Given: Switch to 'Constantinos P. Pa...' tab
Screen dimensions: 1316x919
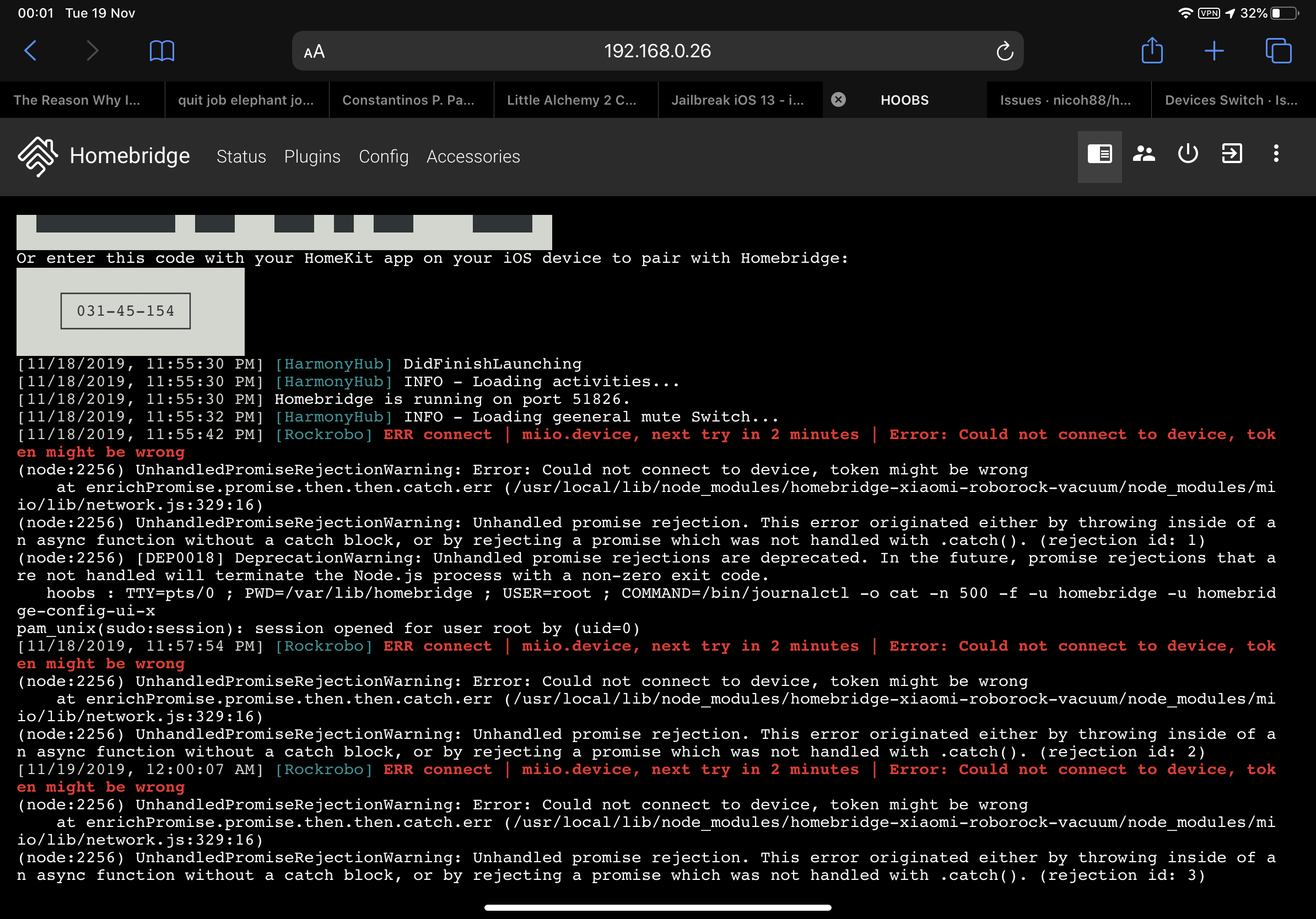Looking at the screenshot, I should pyautogui.click(x=411, y=100).
